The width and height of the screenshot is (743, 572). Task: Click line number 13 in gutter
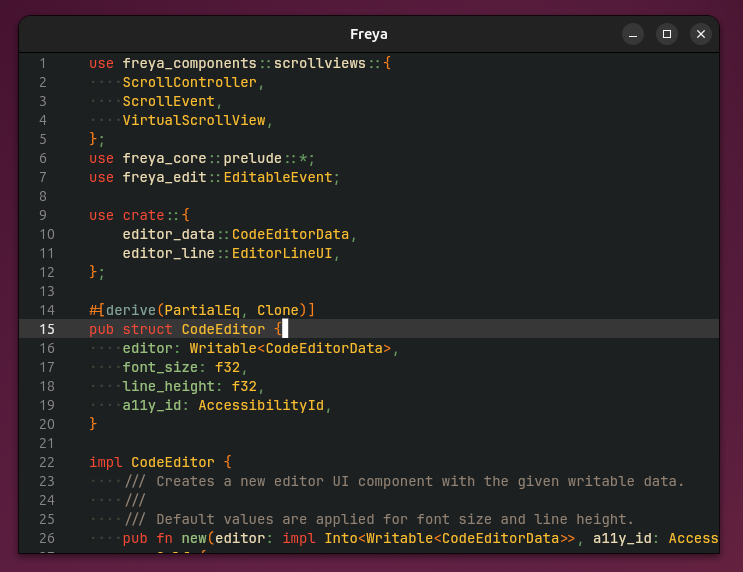47,291
